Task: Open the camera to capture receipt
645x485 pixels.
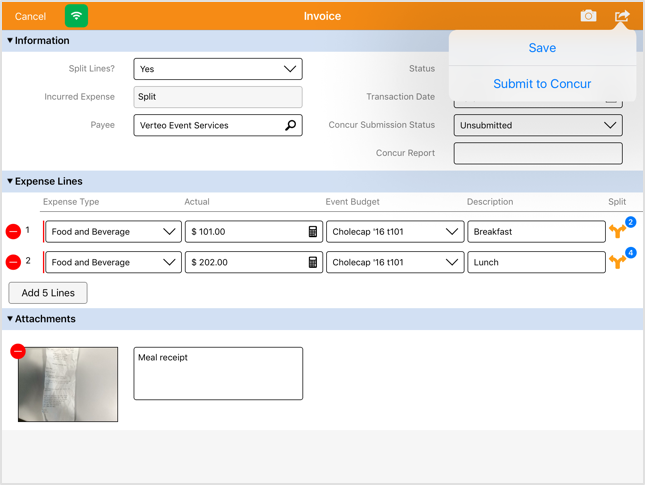Action: tap(588, 16)
